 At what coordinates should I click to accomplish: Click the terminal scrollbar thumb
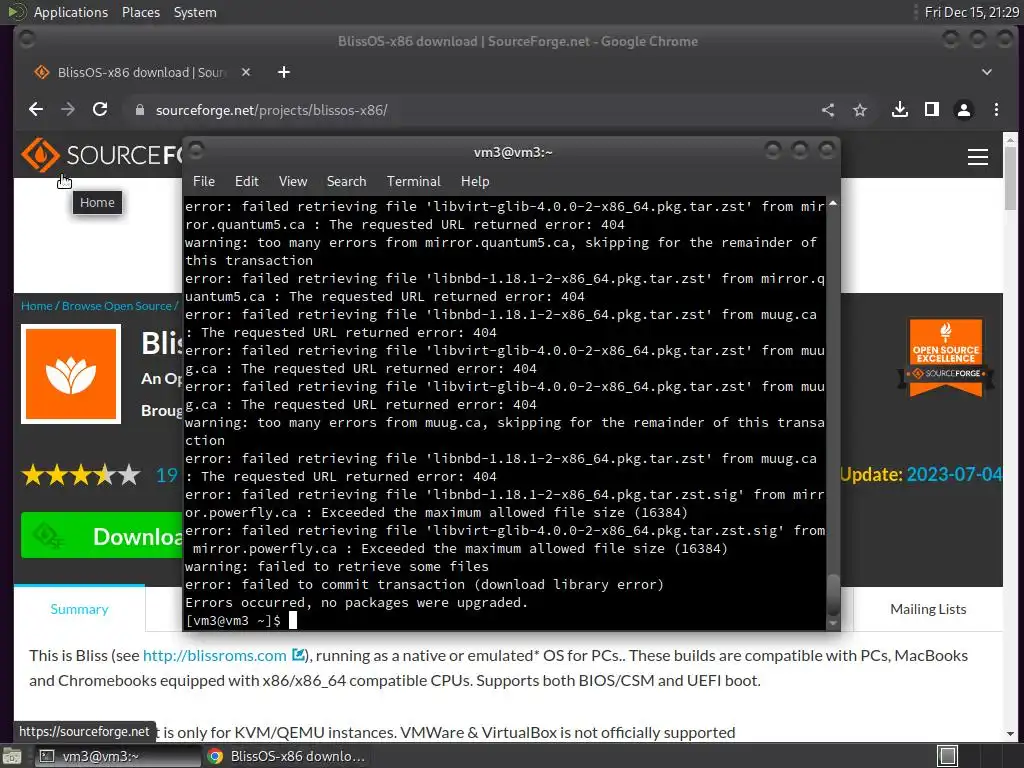coord(833,594)
